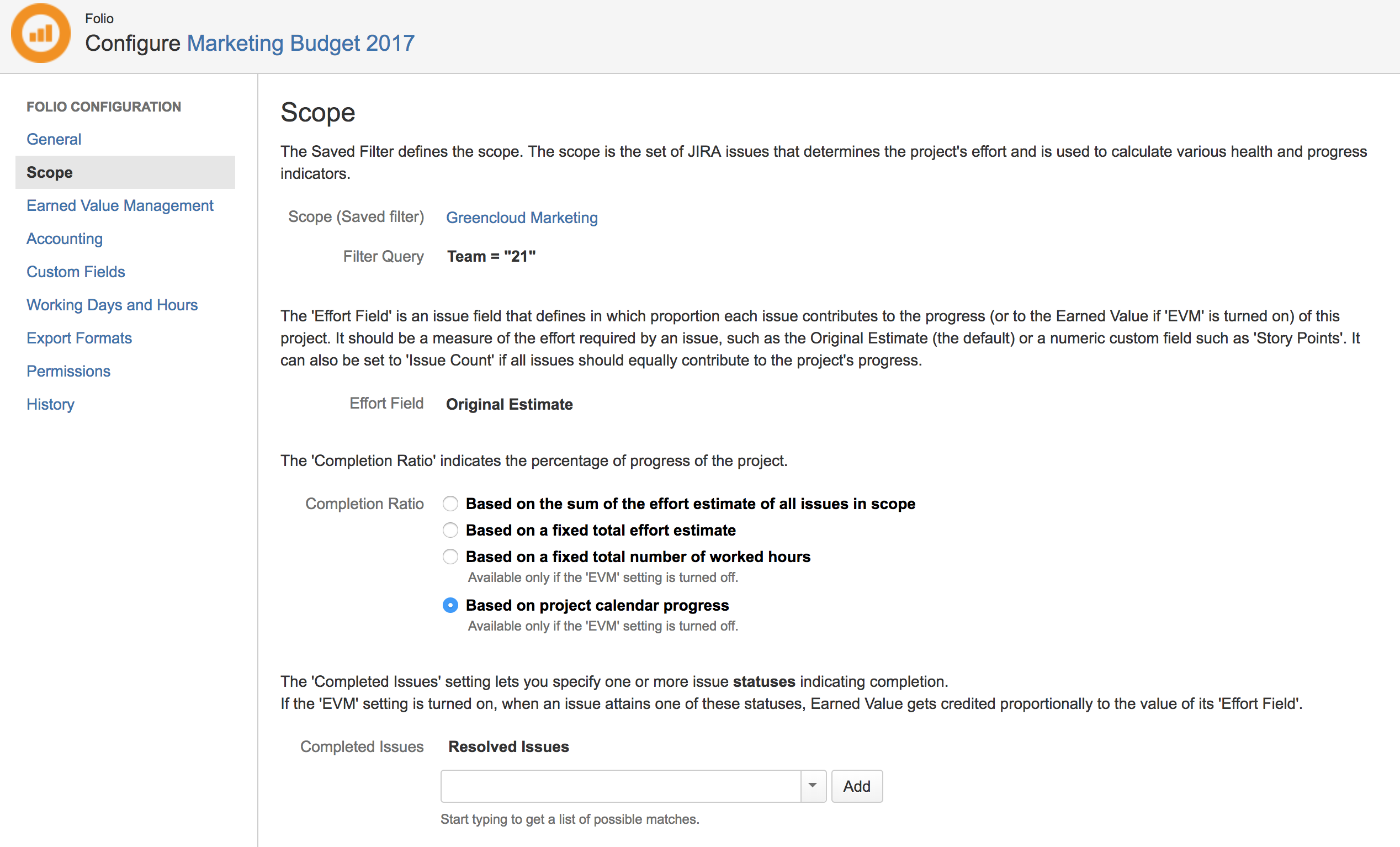Open the Export Formats page

[x=79, y=338]
